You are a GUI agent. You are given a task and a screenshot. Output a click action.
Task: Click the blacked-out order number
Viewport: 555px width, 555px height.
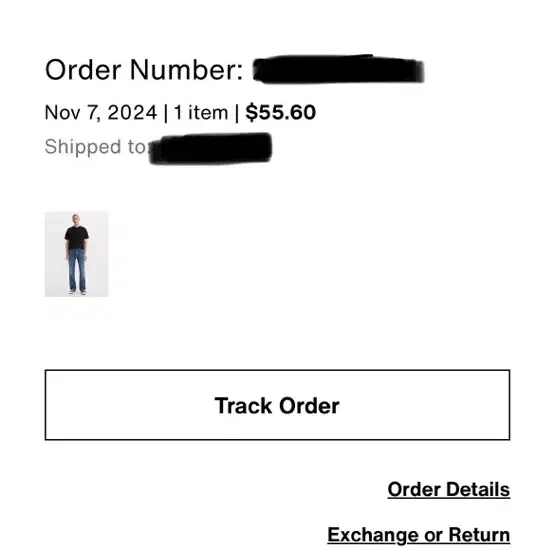[339, 69]
